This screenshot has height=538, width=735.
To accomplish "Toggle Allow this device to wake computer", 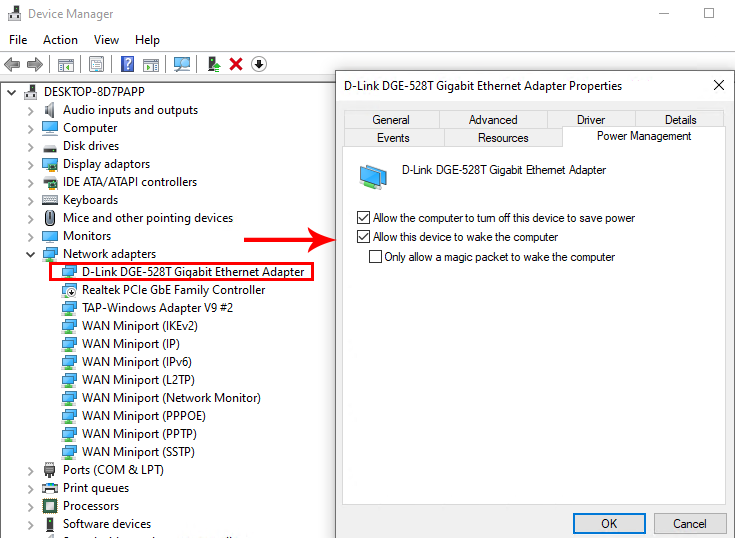I will tap(363, 237).
